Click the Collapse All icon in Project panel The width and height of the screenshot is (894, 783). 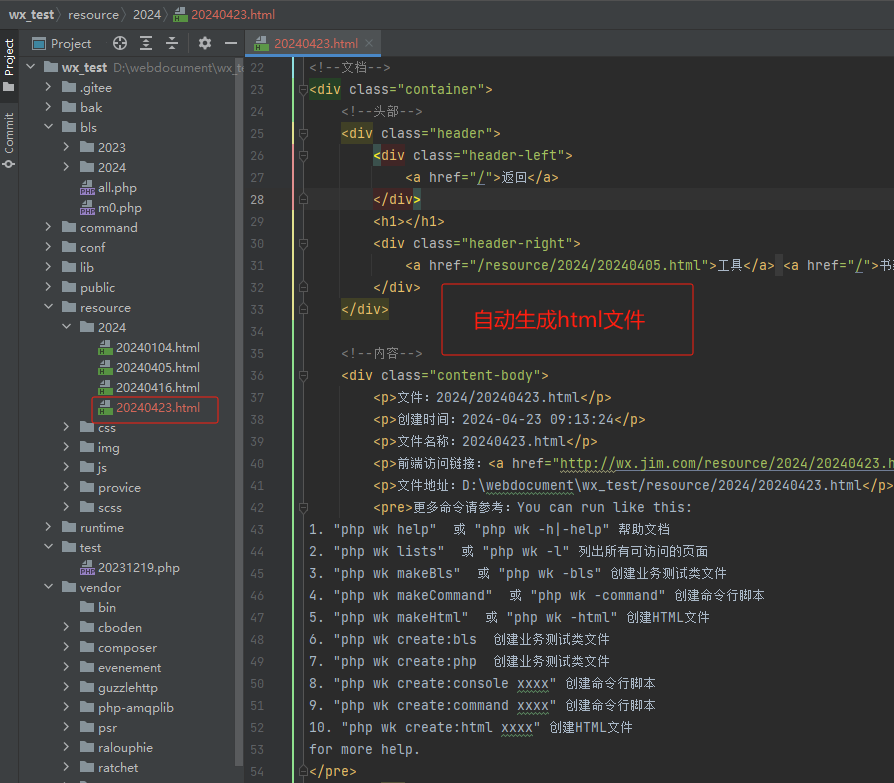coord(172,43)
